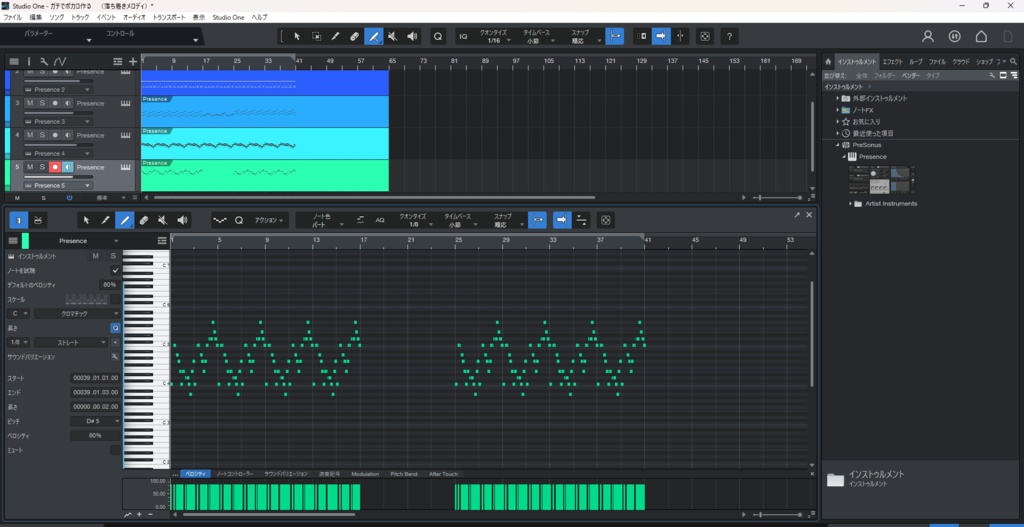Click the Presence instrument thumbnail in browser

point(881,180)
